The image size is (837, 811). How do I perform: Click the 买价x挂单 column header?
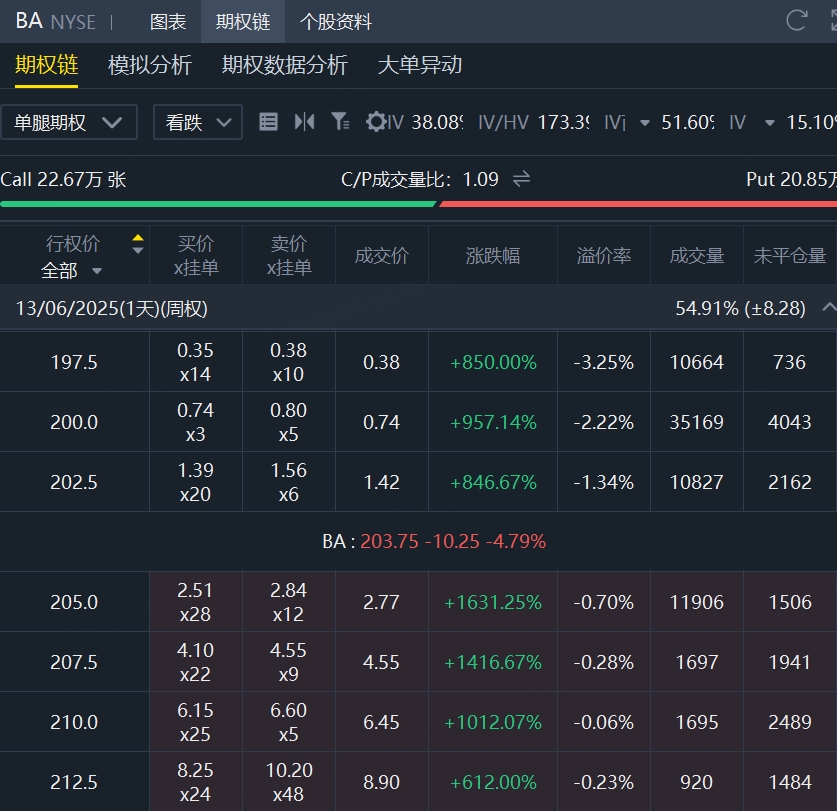tap(196, 256)
